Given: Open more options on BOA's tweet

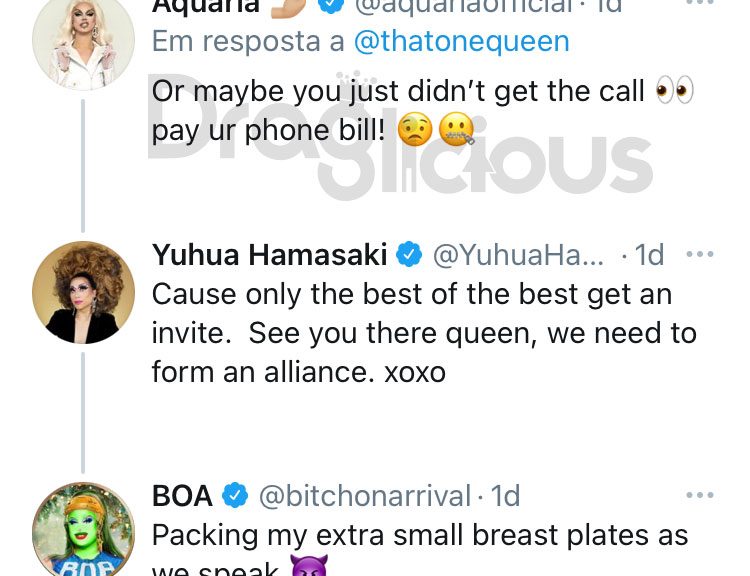Looking at the screenshot, I should click(700, 495).
